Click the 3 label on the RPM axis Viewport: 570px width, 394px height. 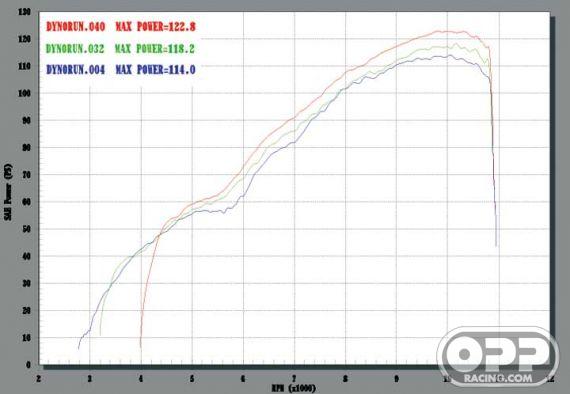(x=90, y=379)
